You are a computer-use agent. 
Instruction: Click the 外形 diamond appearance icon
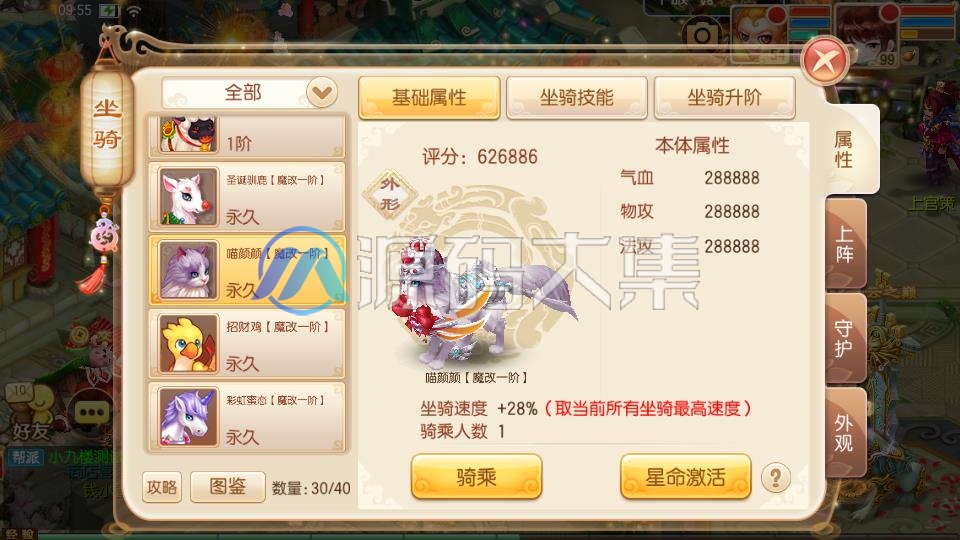point(389,194)
